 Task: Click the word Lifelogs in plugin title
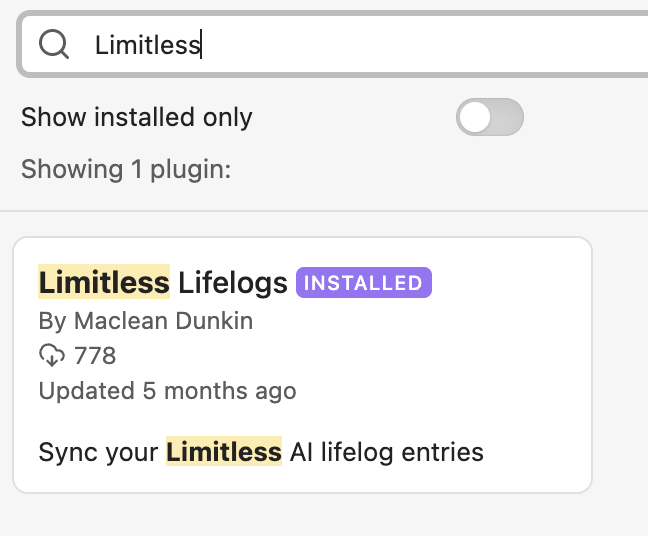coord(233,283)
